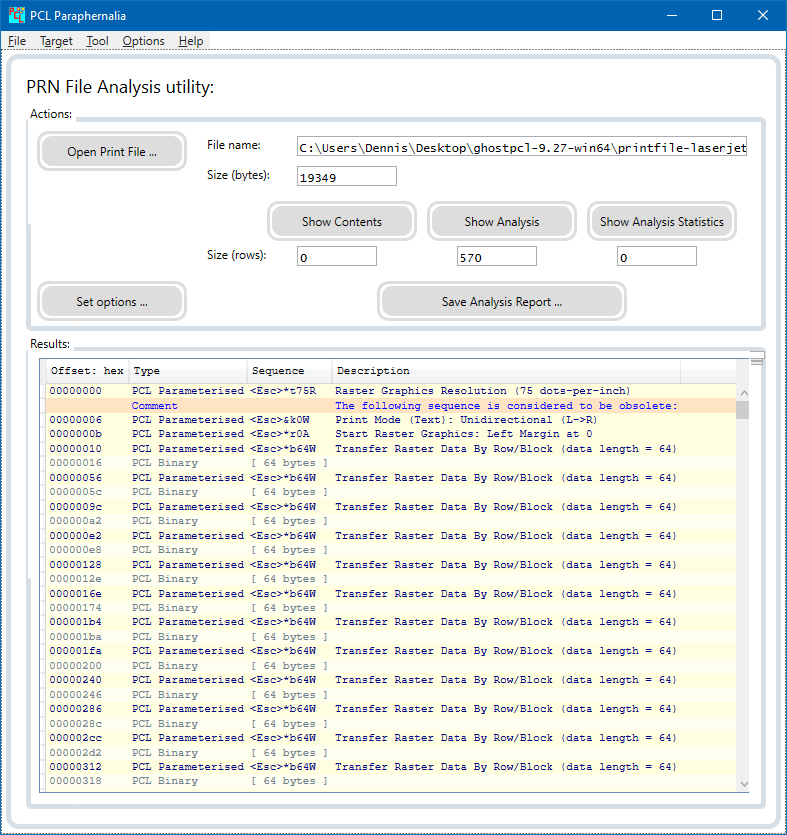Select PCL Binary row at offset 0000005c

coord(391,492)
